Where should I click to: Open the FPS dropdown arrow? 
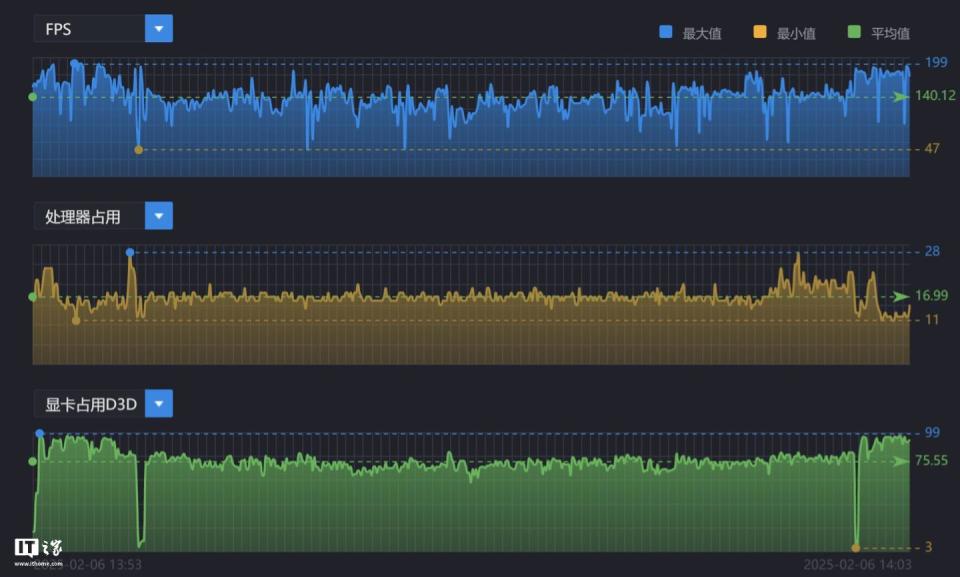[x=158, y=28]
